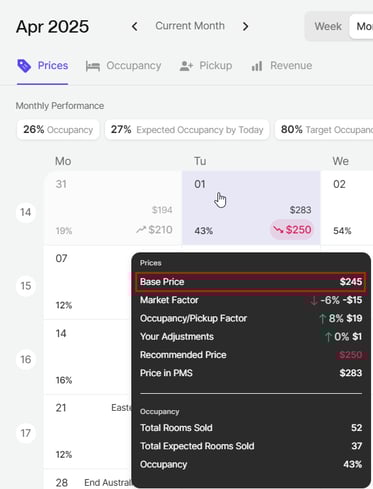This screenshot has width=373, height=489.
Task: Open the Occupancy tab
Action: (x=124, y=66)
